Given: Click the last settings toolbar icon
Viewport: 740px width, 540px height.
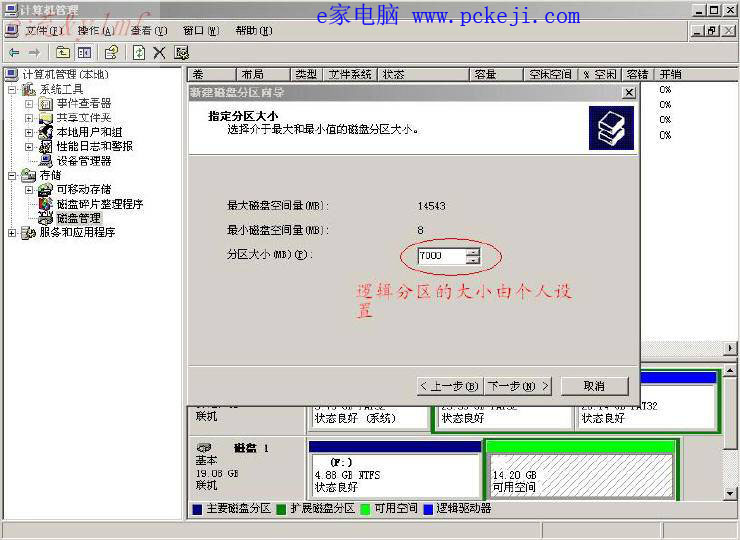Looking at the screenshot, I should pos(182,52).
